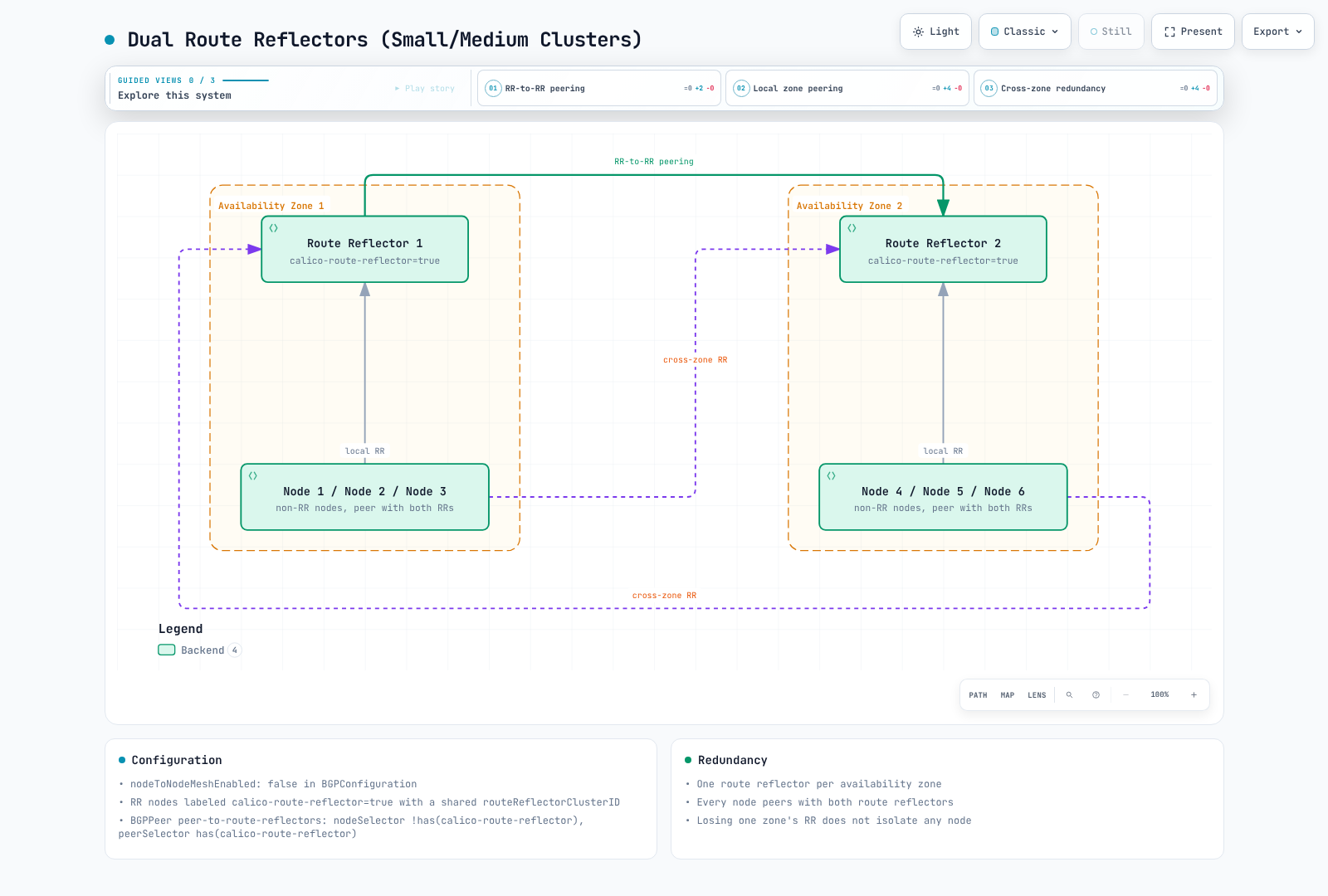Click the Present button
Image resolution: width=1328 pixels, height=896 pixels.
pos(1193,32)
